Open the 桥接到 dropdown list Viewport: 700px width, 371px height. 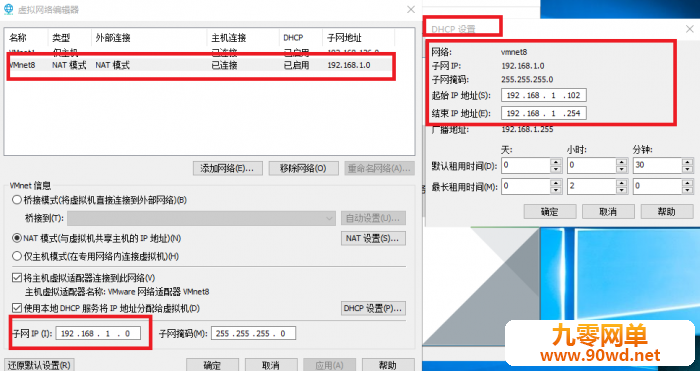pyautogui.click(x=201, y=218)
